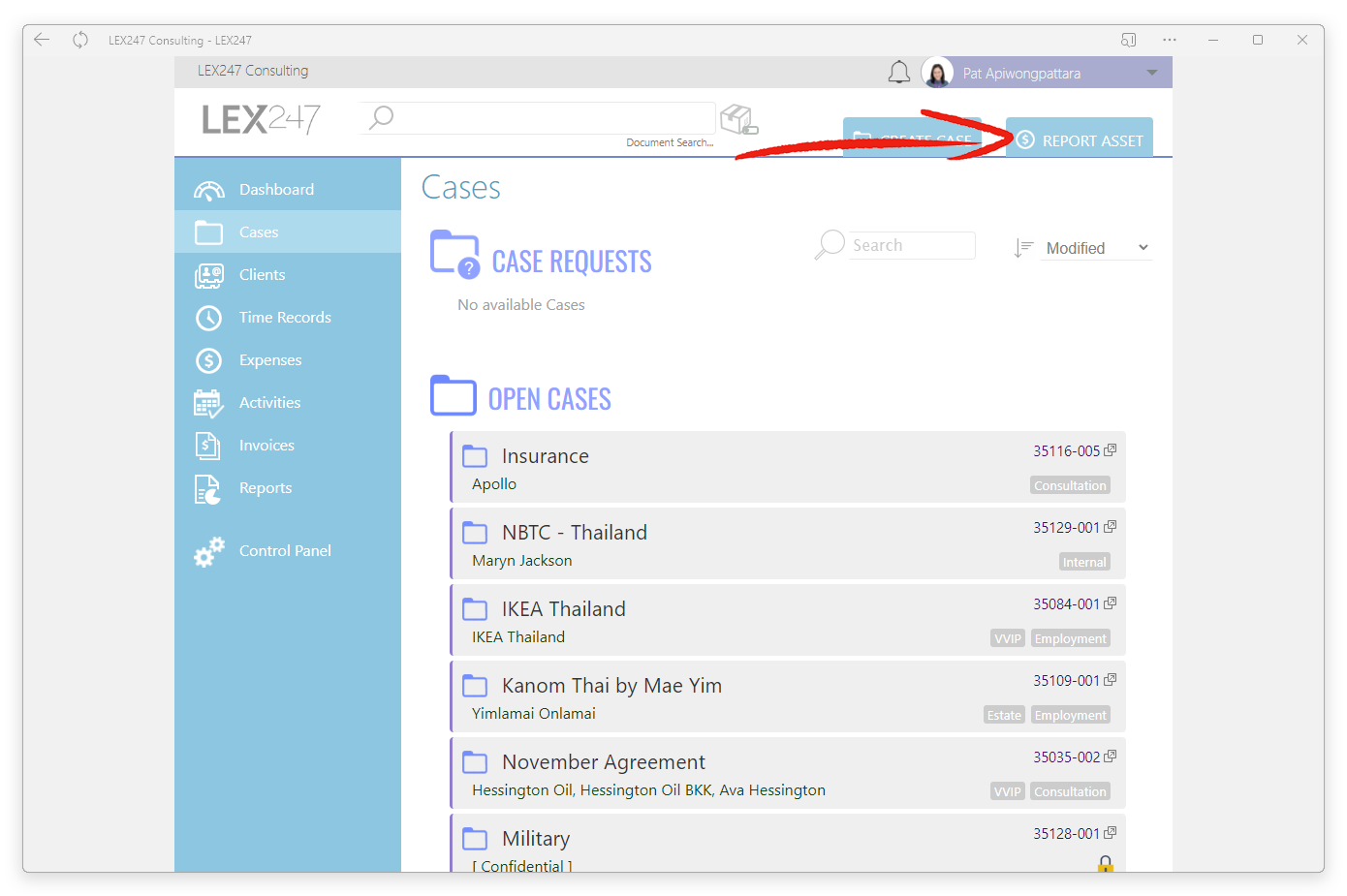
Task: Click the top search magnifier icon
Action: point(382,117)
